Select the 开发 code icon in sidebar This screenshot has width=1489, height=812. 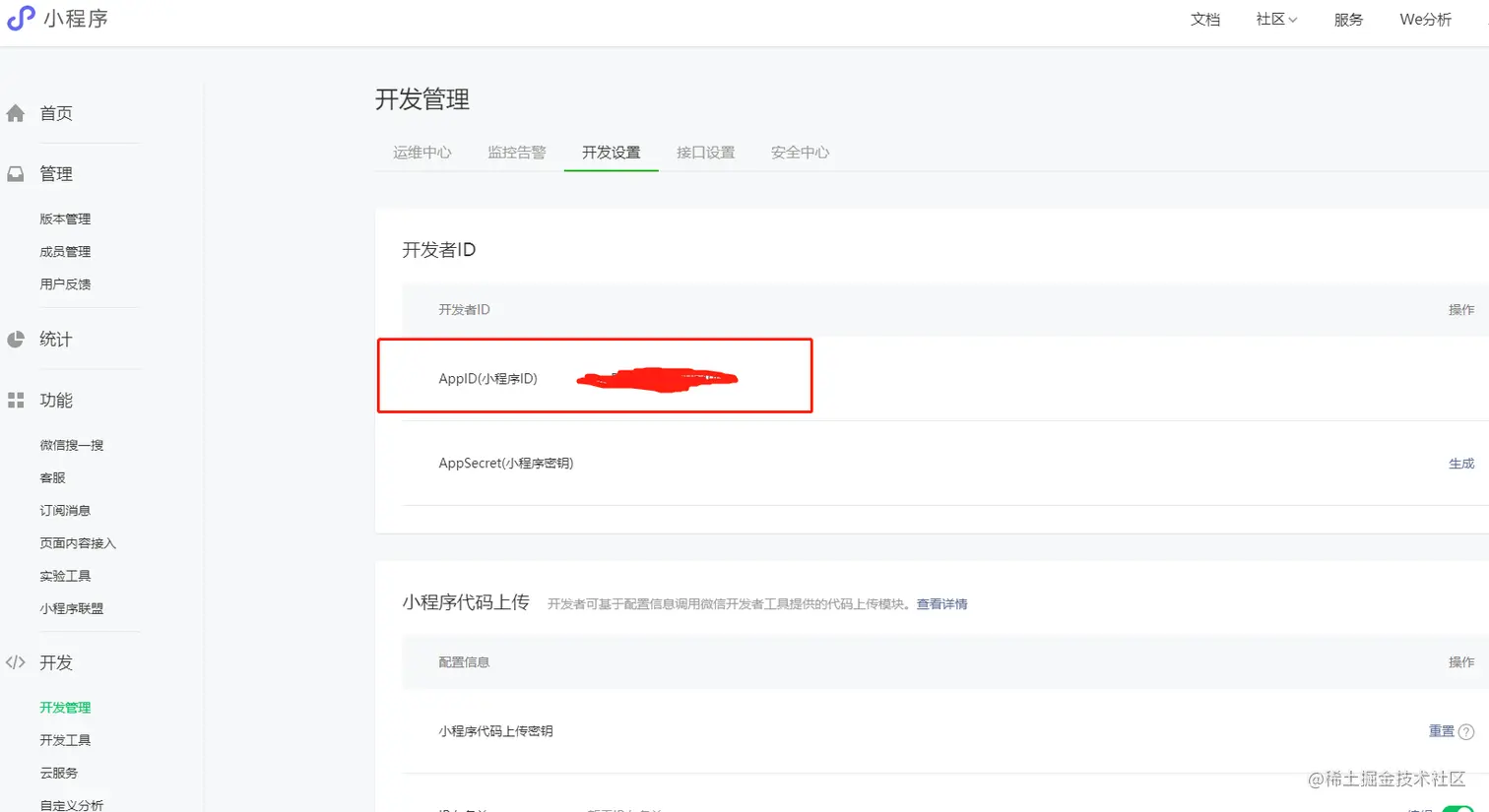click(x=16, y=662)
